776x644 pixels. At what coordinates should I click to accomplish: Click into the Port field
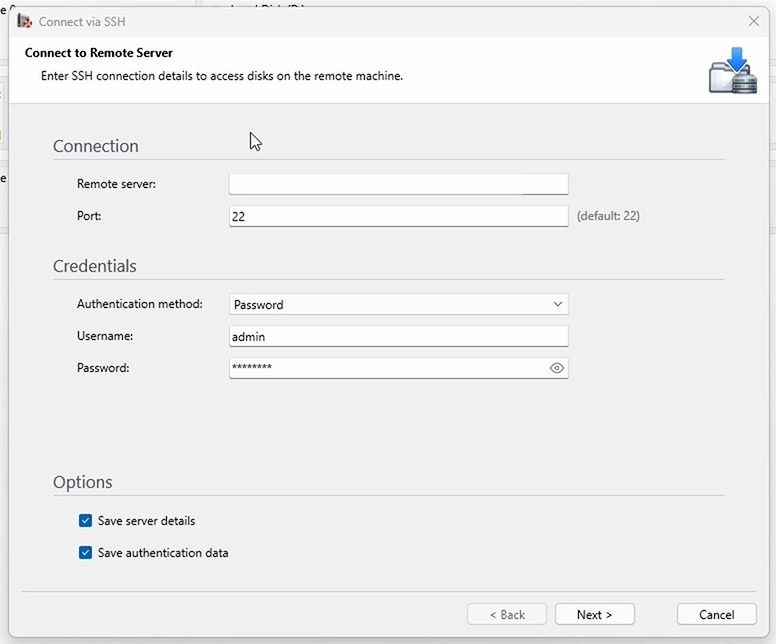click(x=399, y=216)
